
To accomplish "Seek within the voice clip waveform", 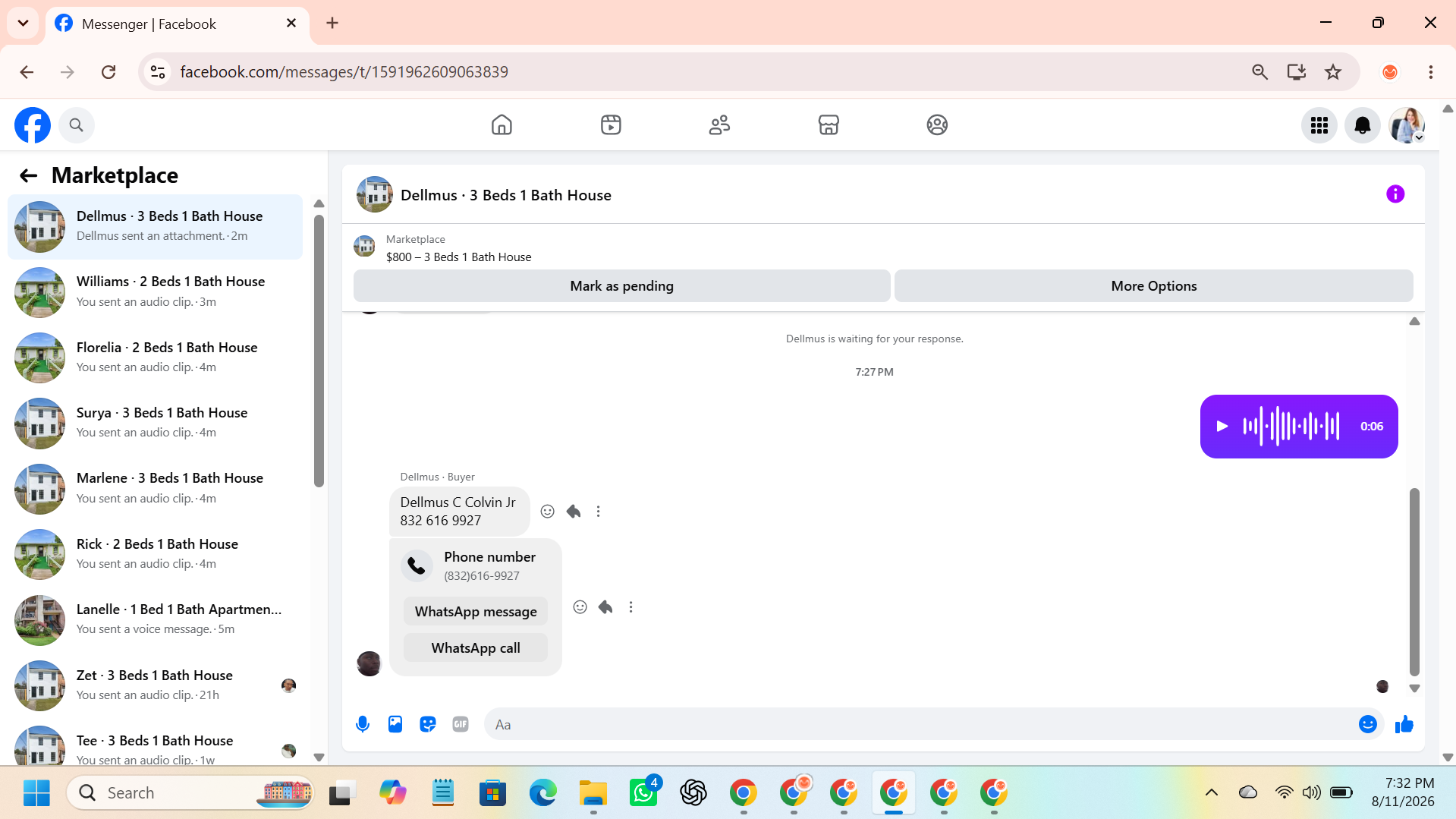I will click(1291, 427).
